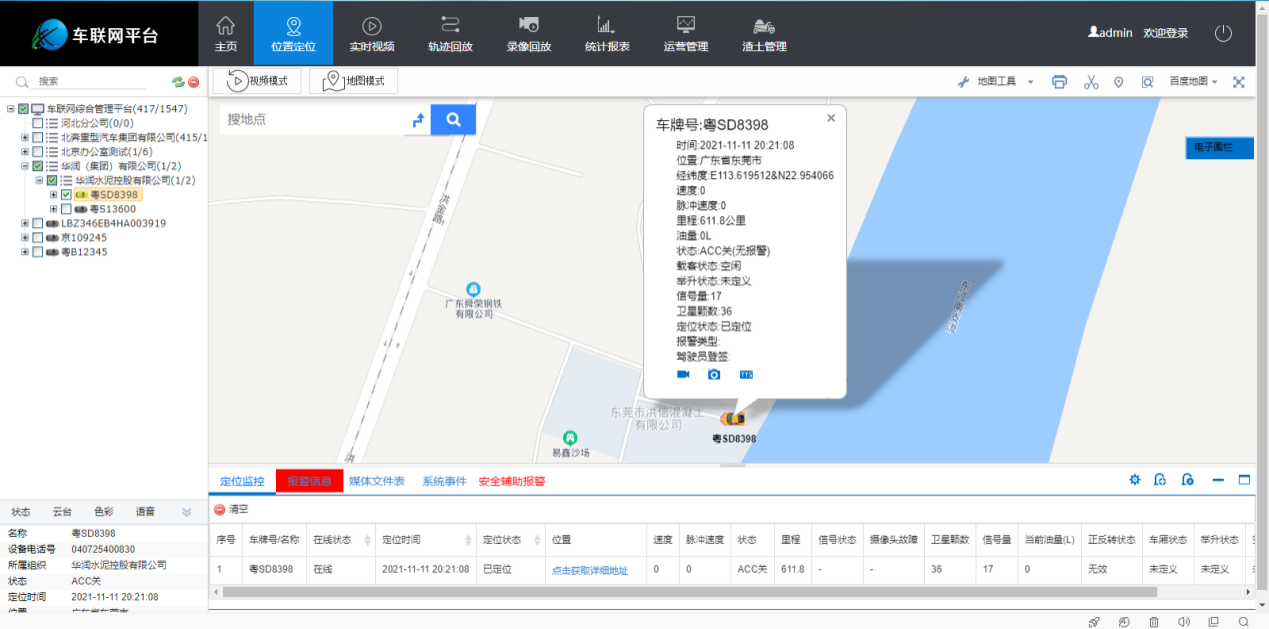Switch to the 系统事件 tab

444,481
